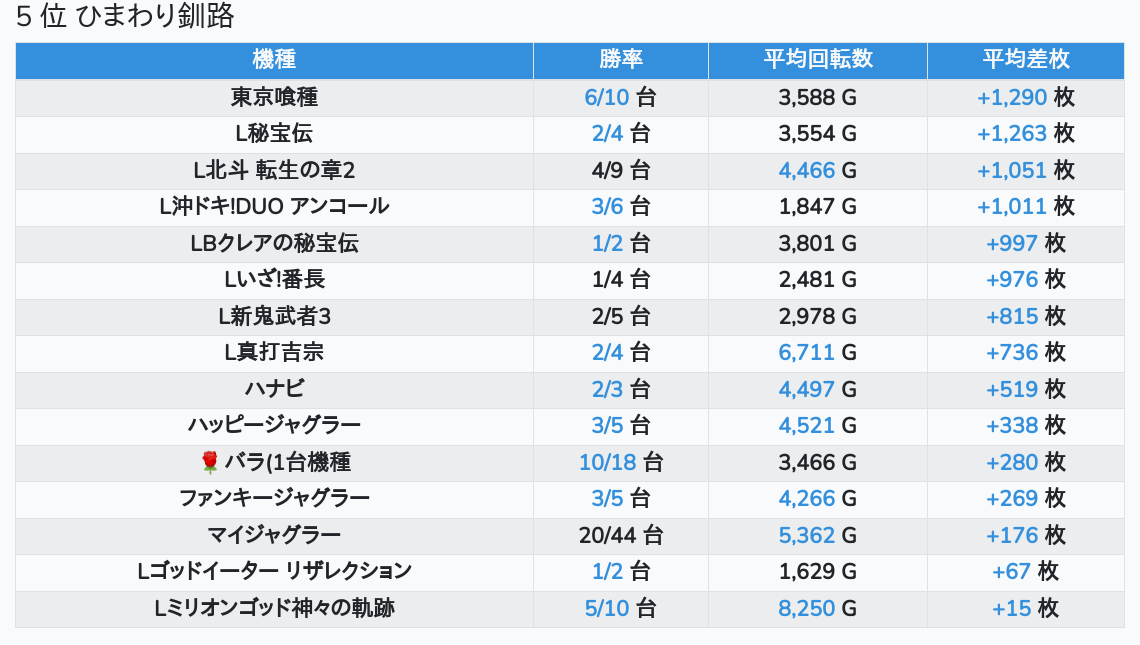
Task: Click the 4,521 spin count for ハッピージャグラー
Action: tap(806, 425)
